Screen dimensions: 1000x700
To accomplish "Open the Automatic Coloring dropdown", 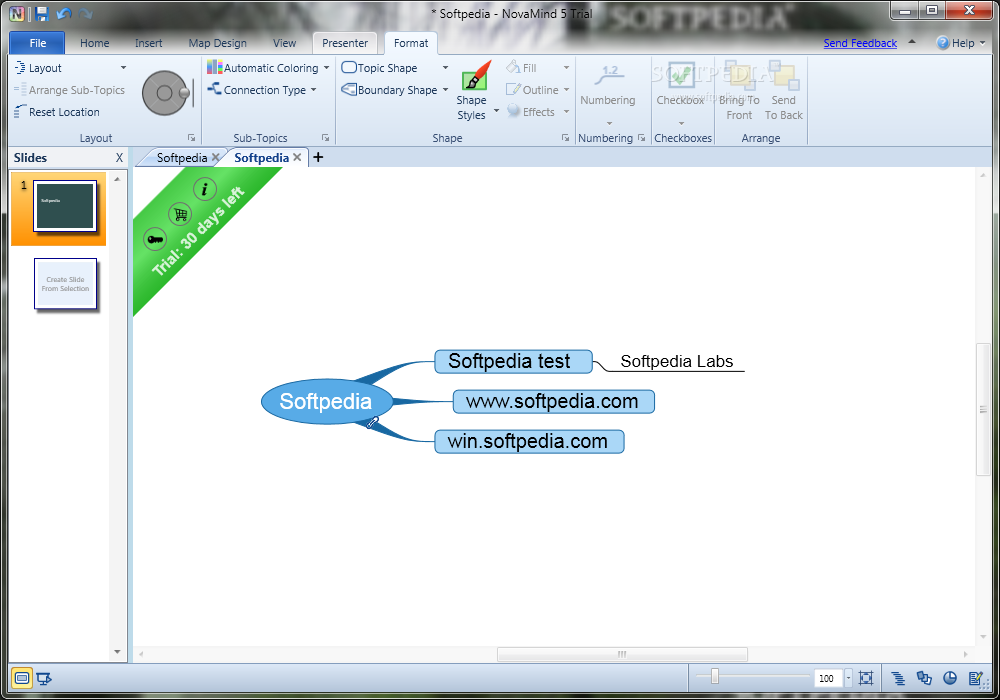I will (327, 68).
